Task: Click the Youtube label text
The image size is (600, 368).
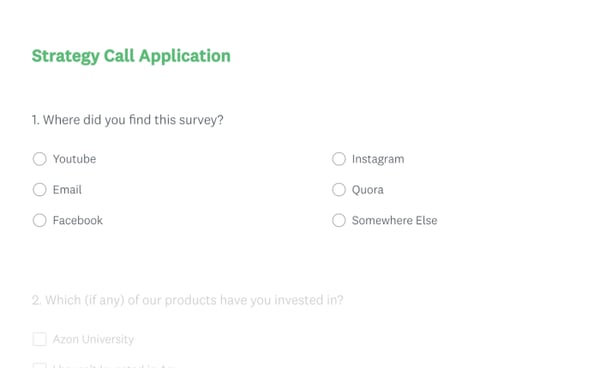Action: pos(74,159)
